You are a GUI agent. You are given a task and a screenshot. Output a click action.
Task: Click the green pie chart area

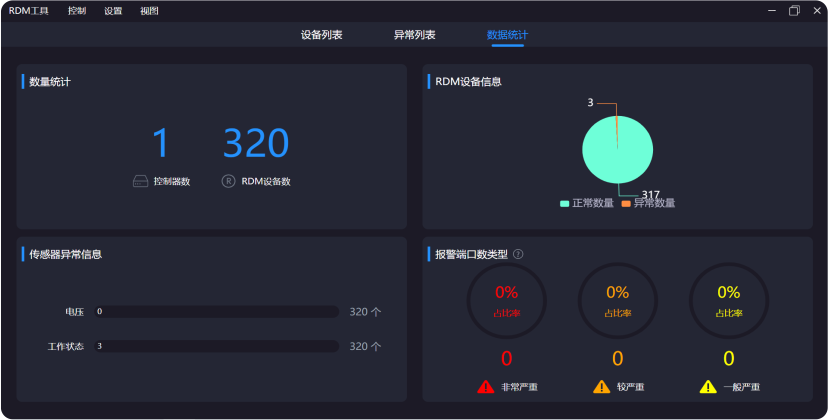point(612,152)
